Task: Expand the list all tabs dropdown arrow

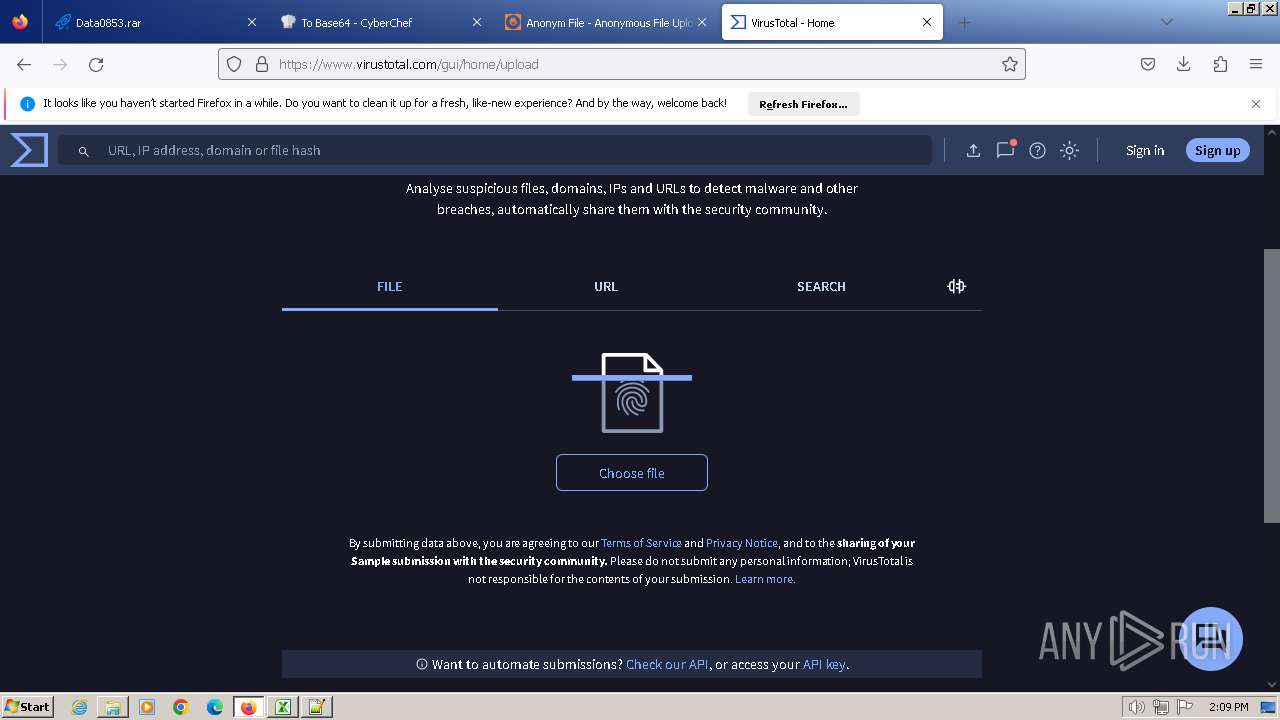Action: click(x=1166, y=22)
